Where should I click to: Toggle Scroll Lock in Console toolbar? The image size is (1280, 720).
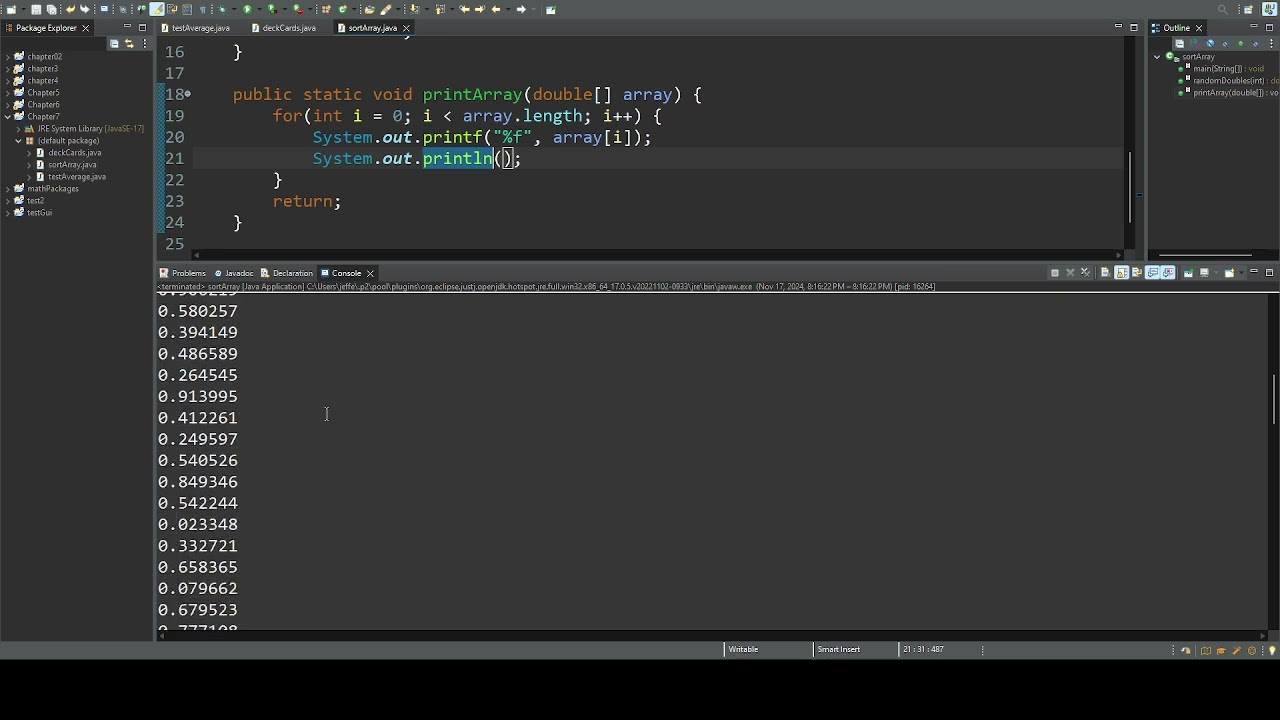[x=1121, y=273]
